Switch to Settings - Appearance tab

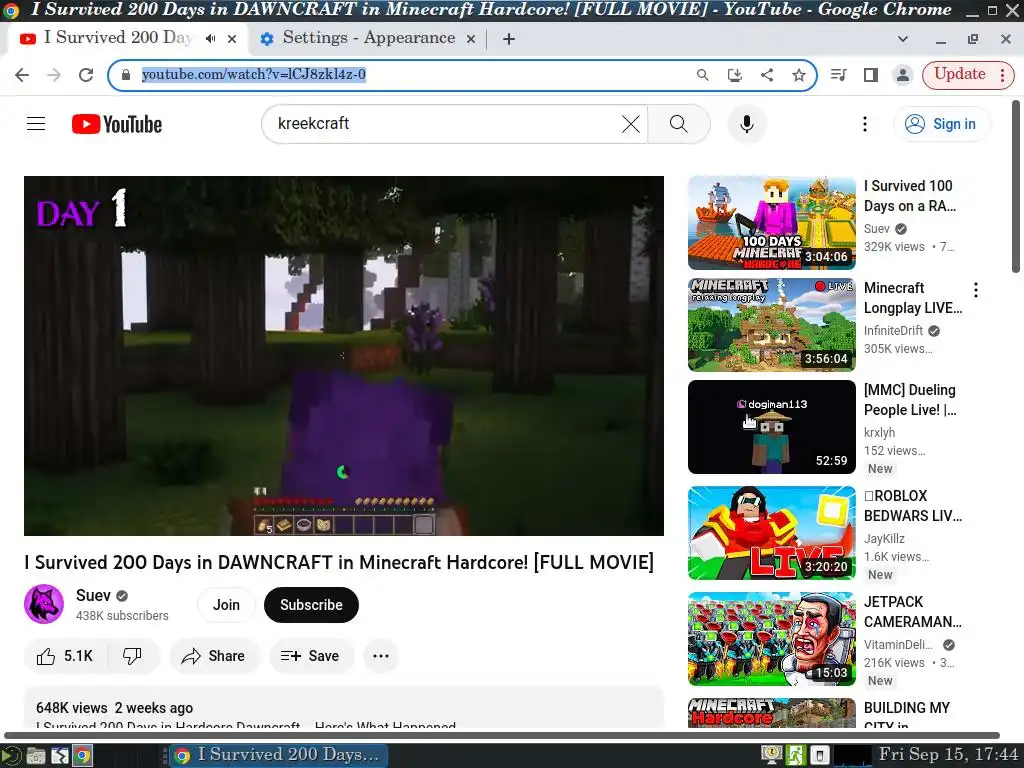coord(368,39)
